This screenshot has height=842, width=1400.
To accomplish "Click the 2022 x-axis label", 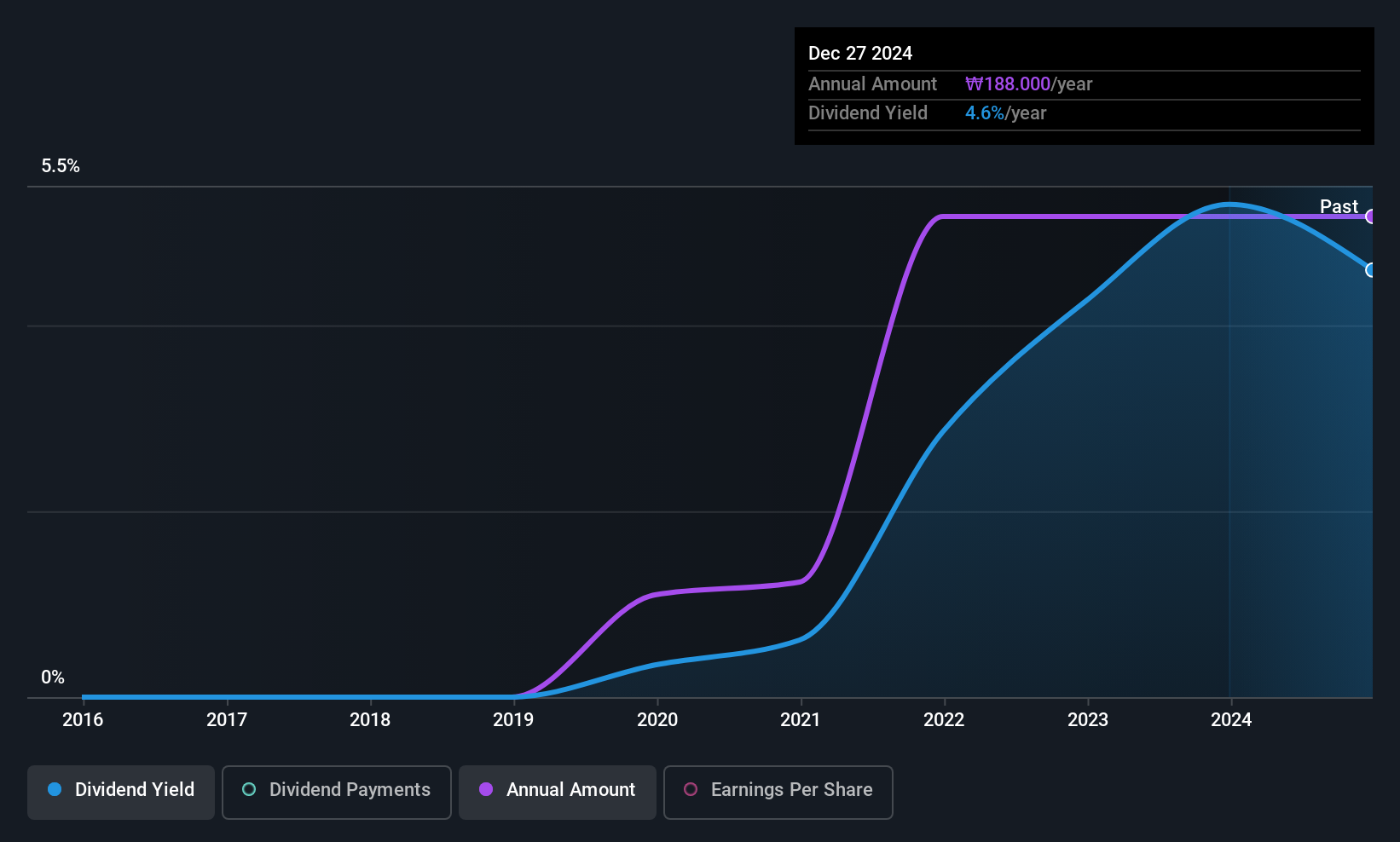I will tap(944, 720).
